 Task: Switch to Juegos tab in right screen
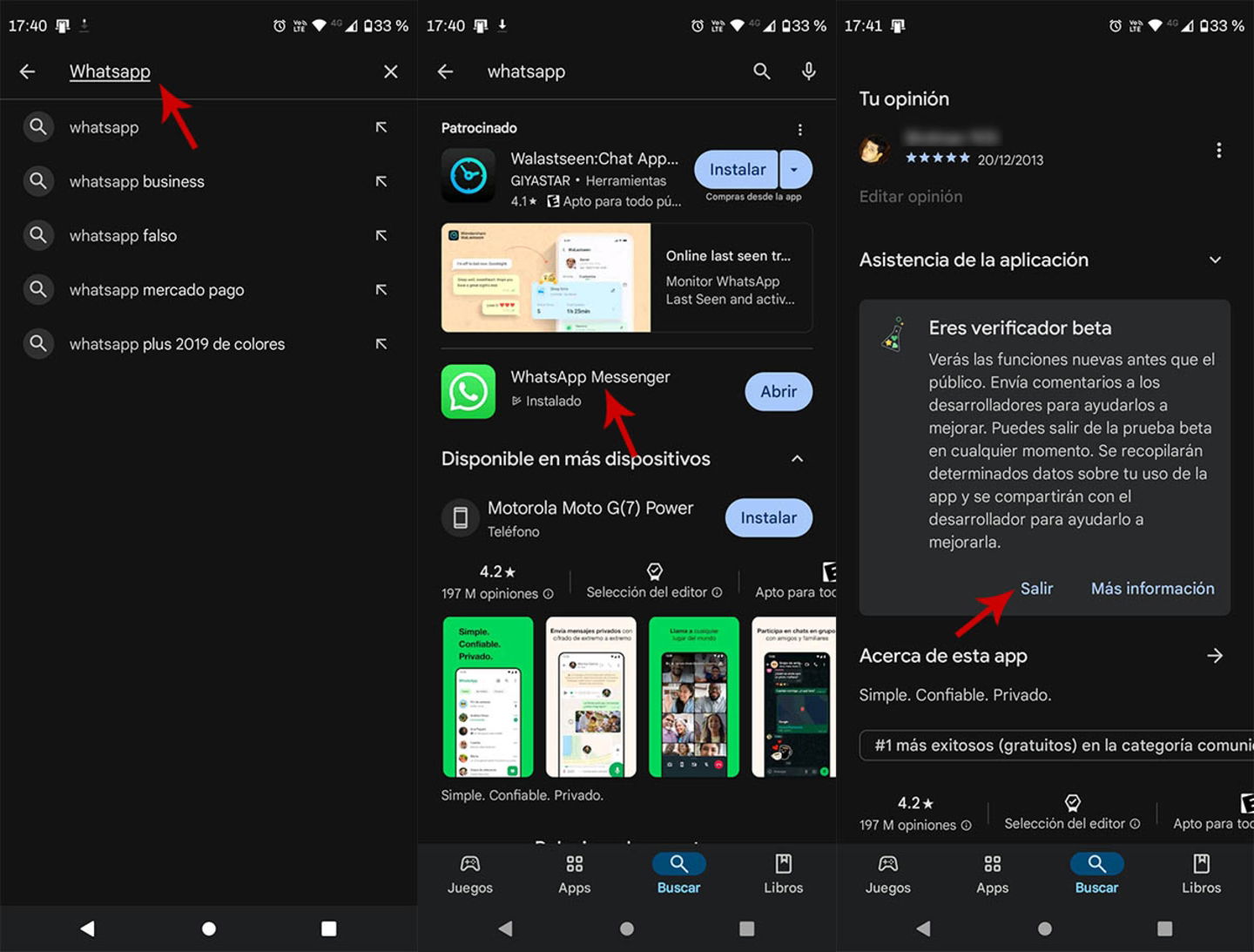888,874
